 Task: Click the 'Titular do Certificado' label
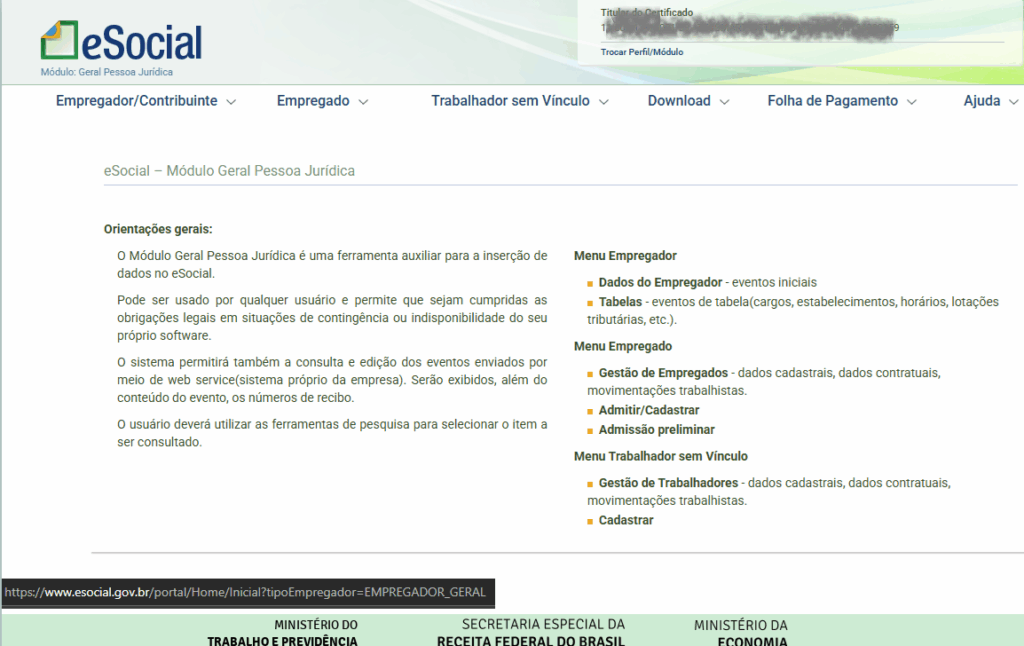[x=647, y=12]
